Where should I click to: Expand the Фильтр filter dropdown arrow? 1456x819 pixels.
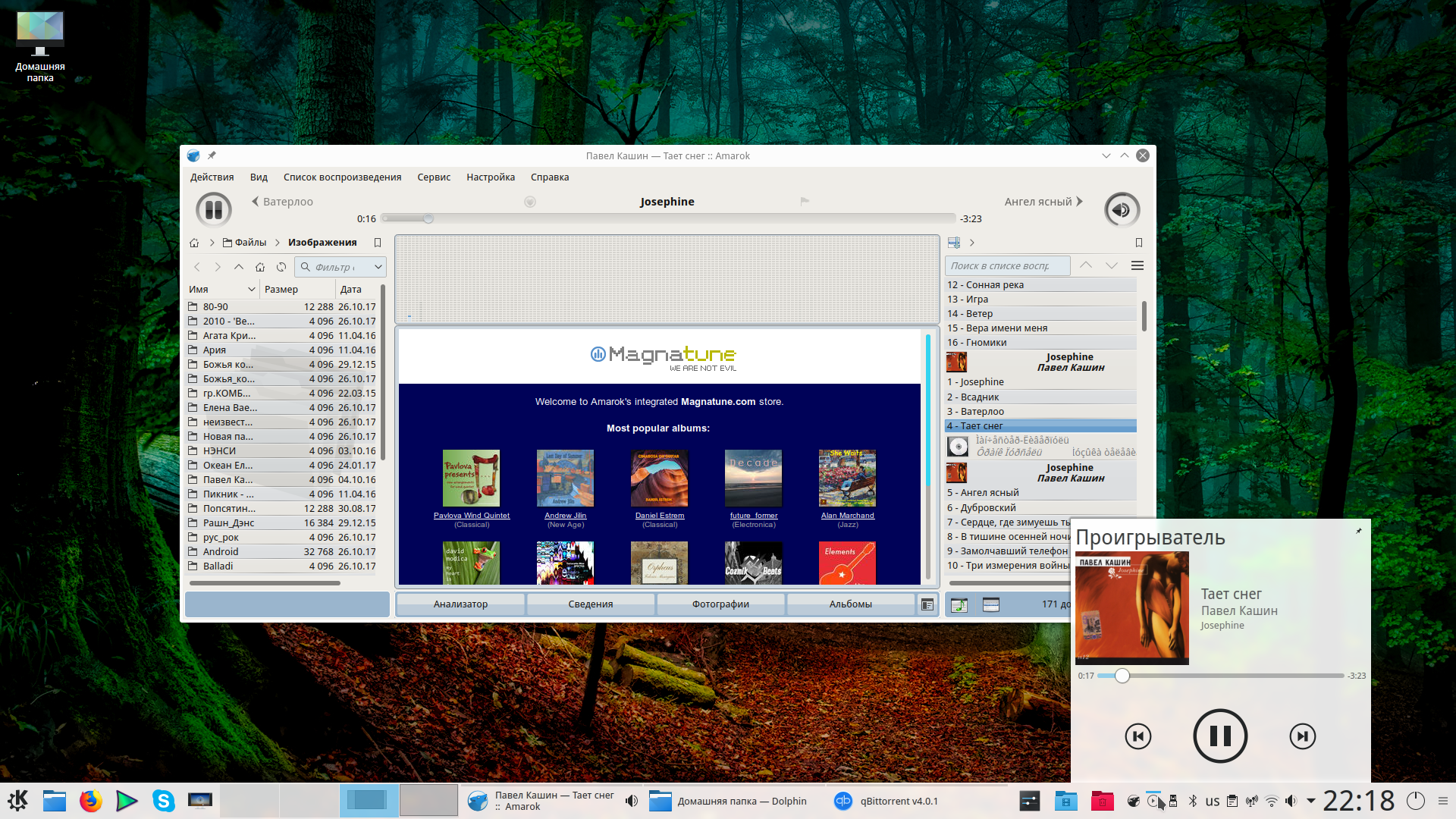(378, 267)
